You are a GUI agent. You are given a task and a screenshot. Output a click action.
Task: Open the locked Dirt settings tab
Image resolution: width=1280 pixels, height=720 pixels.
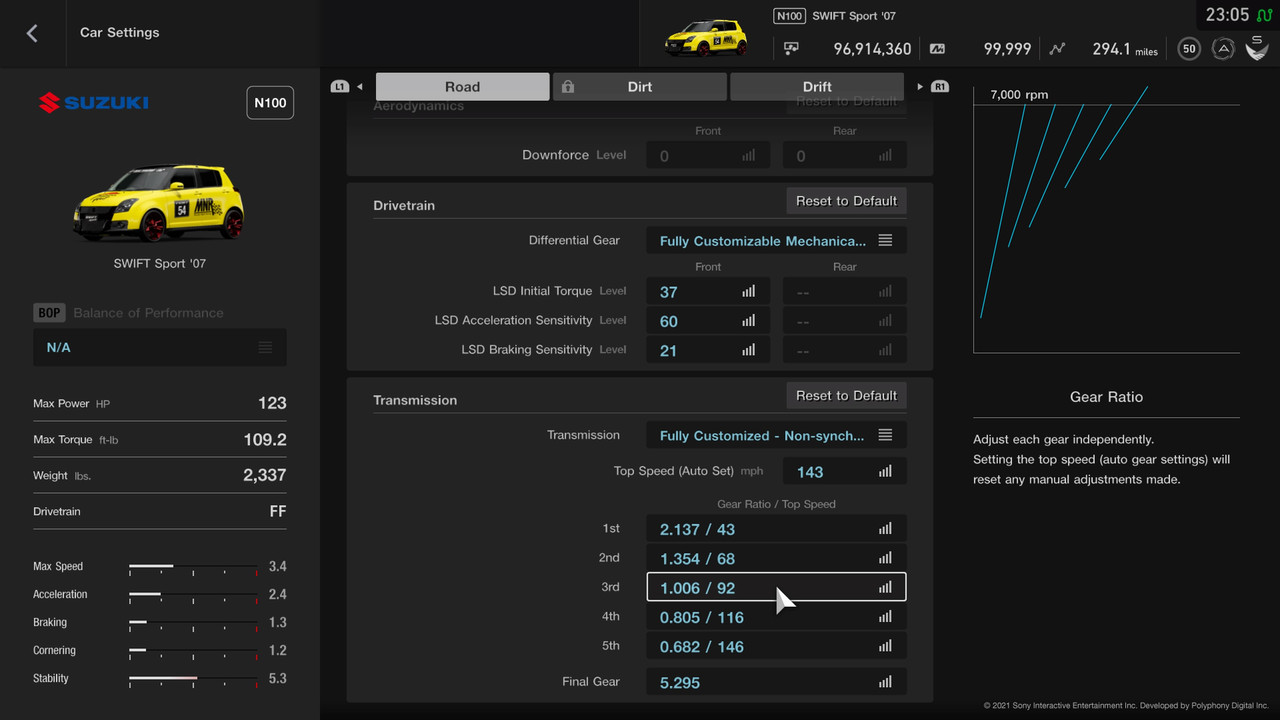(640, 87)
